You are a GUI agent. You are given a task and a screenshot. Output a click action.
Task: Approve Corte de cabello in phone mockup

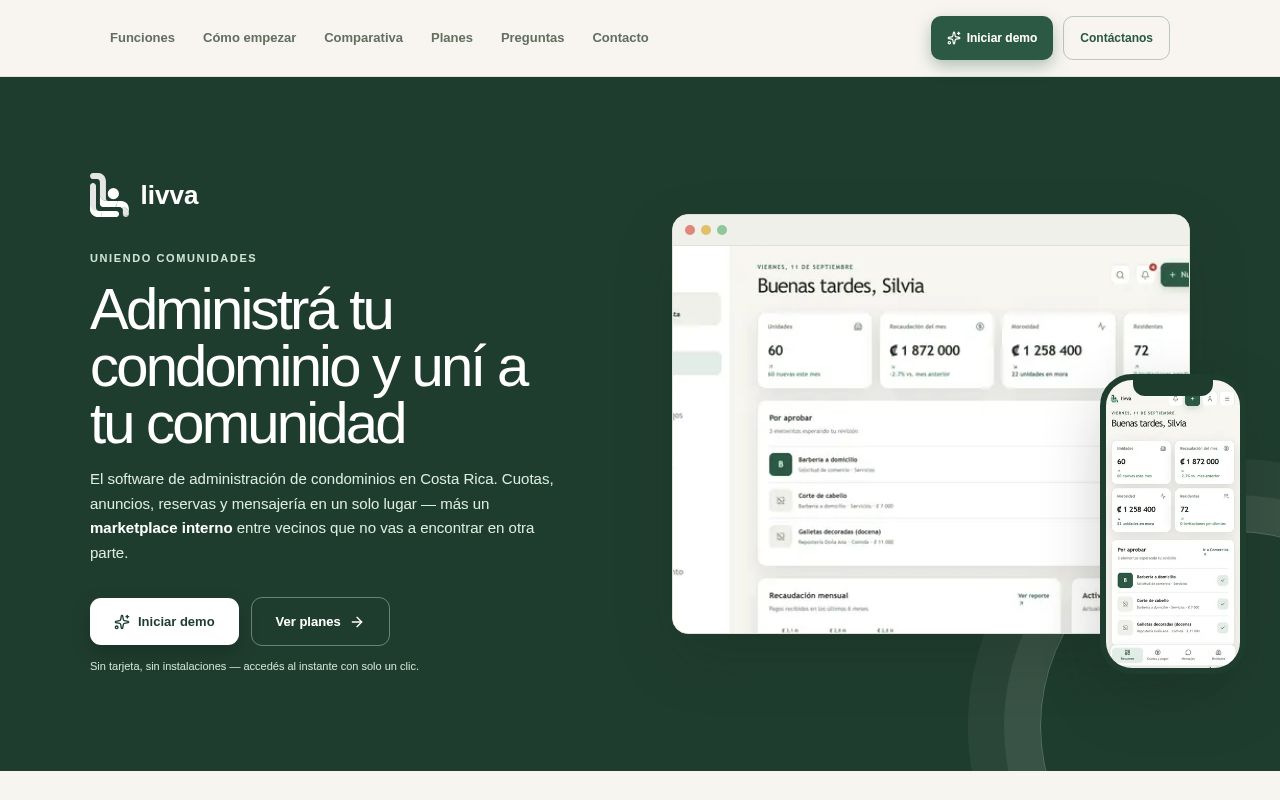pyautogui.click(x=1222, y=604)
